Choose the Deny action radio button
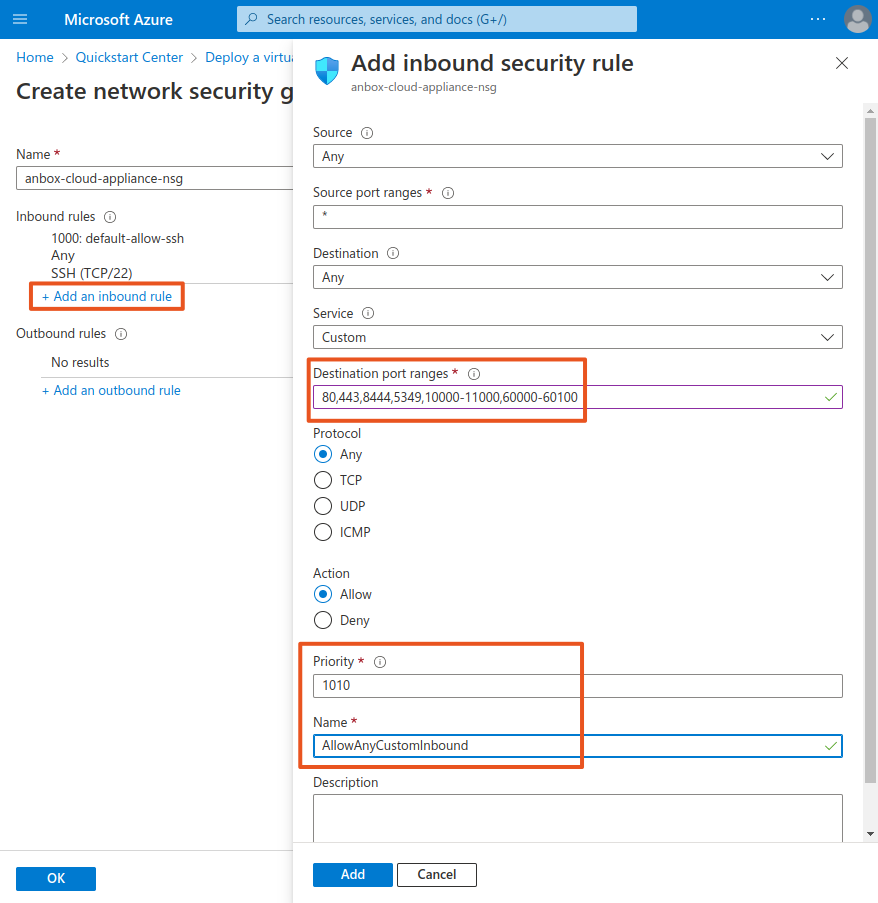The width and height of the screenshot is (878, 903). click(x=323, y=620)
